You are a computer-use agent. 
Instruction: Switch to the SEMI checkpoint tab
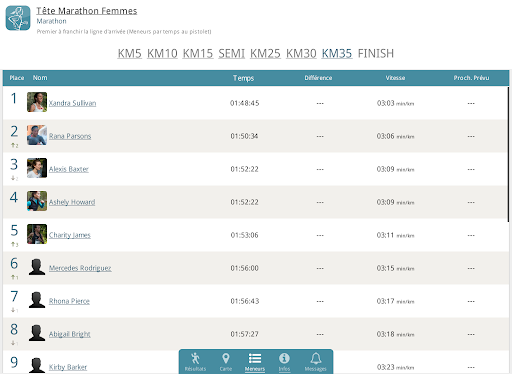[x=232, y=53]
